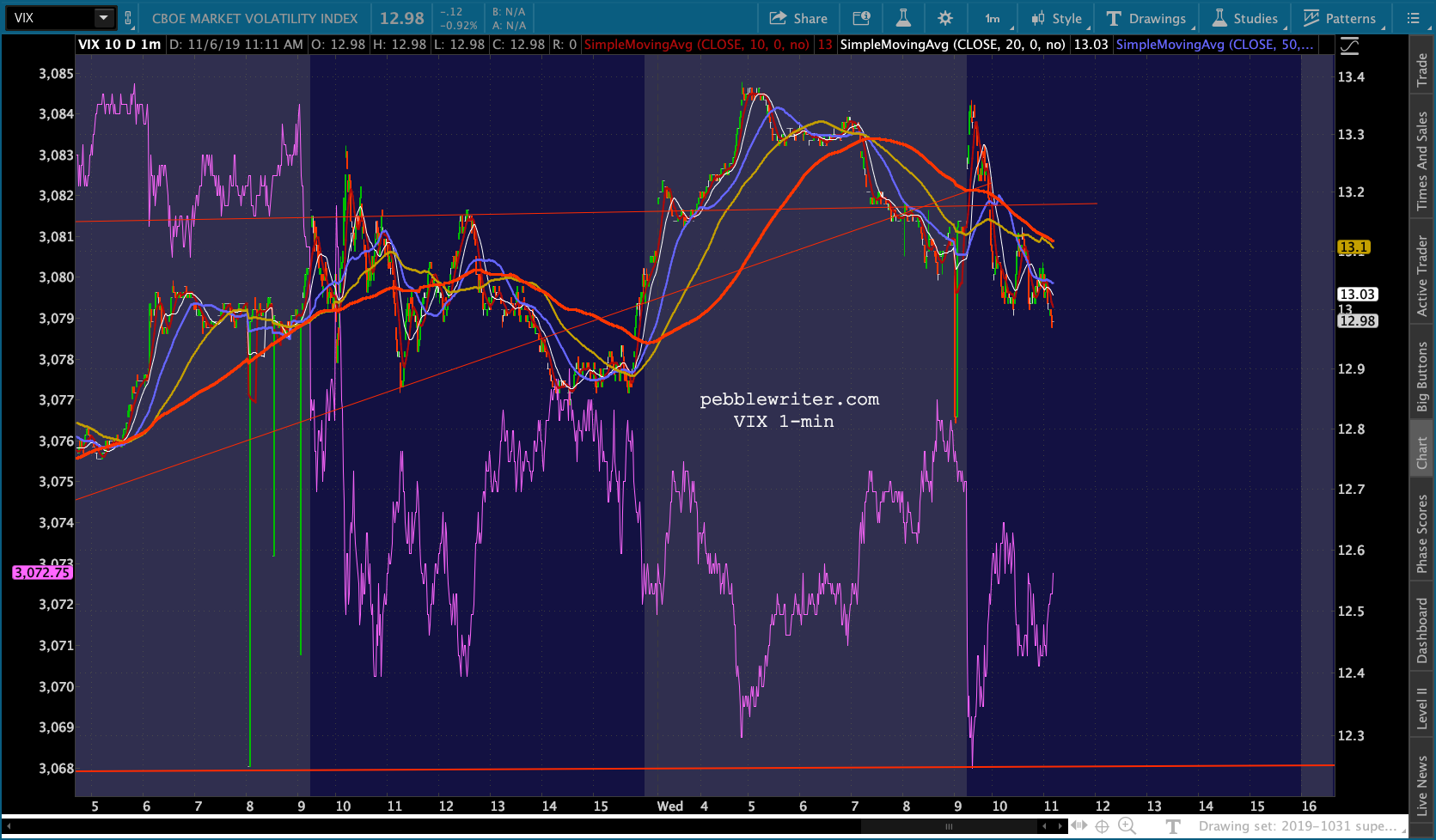This screenshot has width=1436, height=840.
Task: Click the 12.98 last price in header
Action: (402, 18)
